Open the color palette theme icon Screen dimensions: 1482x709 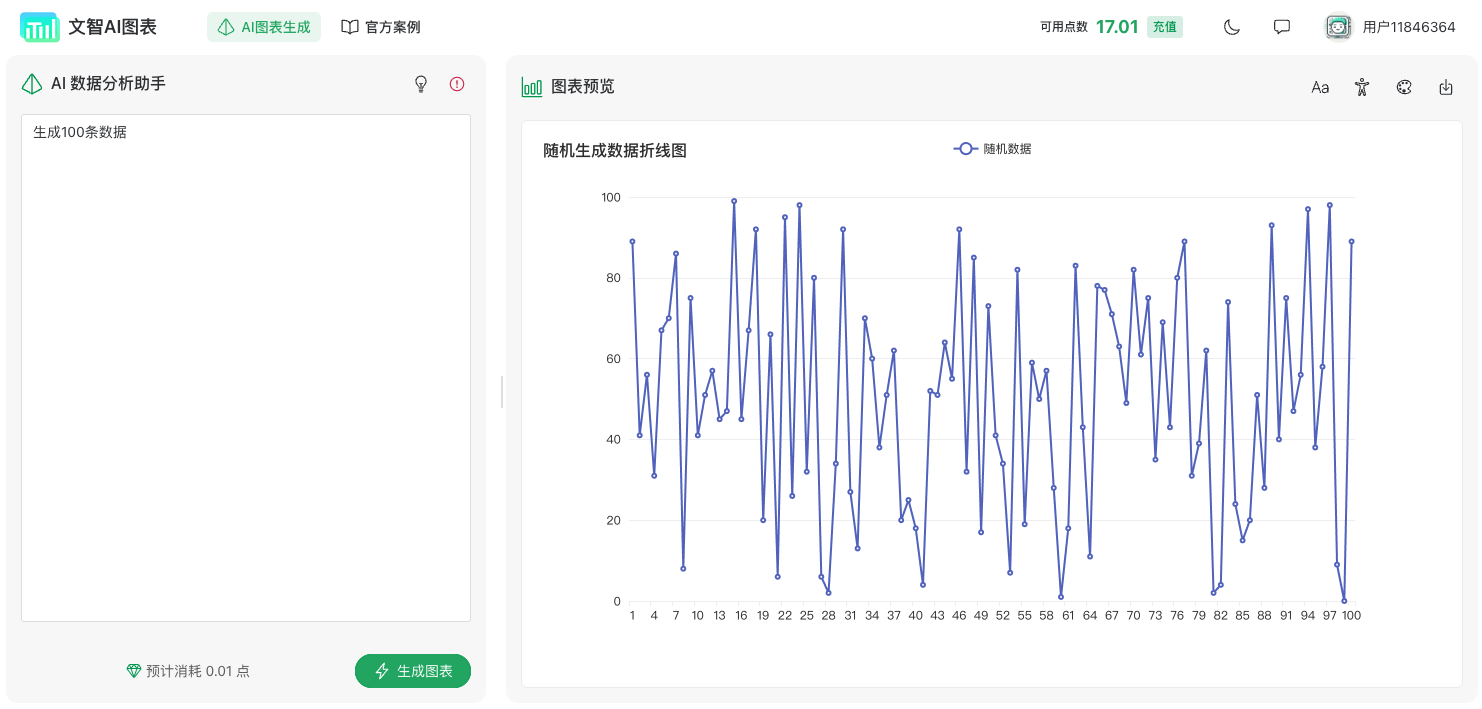1404,87
